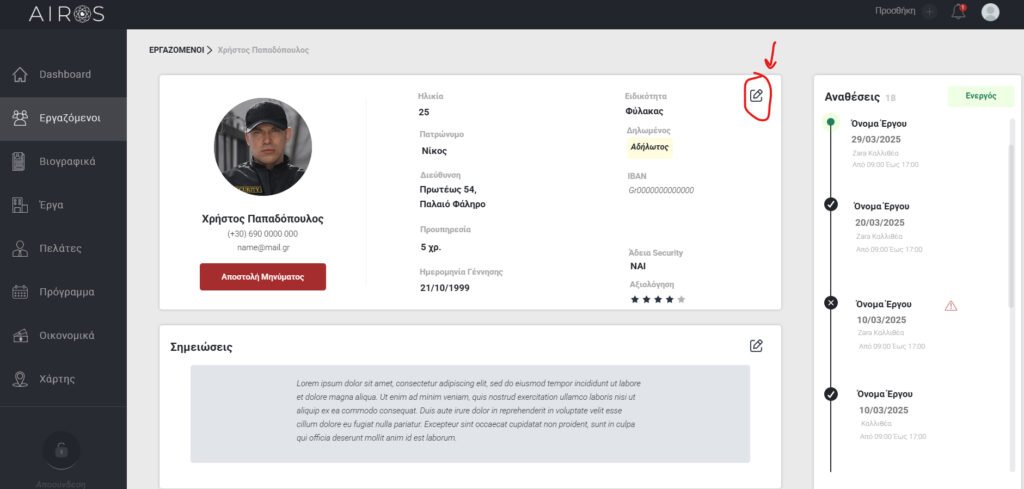Open the notifications bell icon
Screen dimensions: 1024x489
[x=958, y=12]
